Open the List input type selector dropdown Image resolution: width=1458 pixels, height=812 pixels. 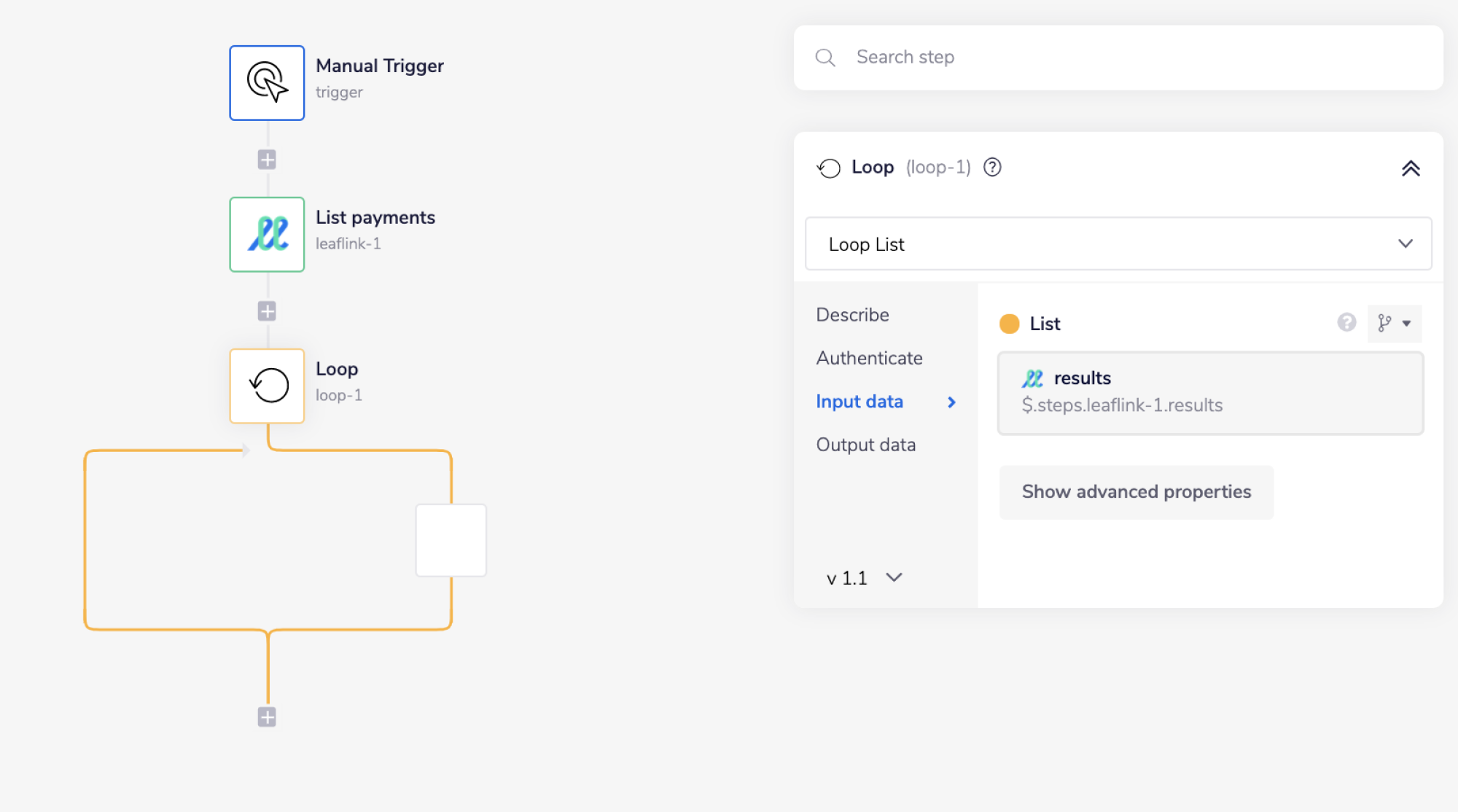(1394, 324)
